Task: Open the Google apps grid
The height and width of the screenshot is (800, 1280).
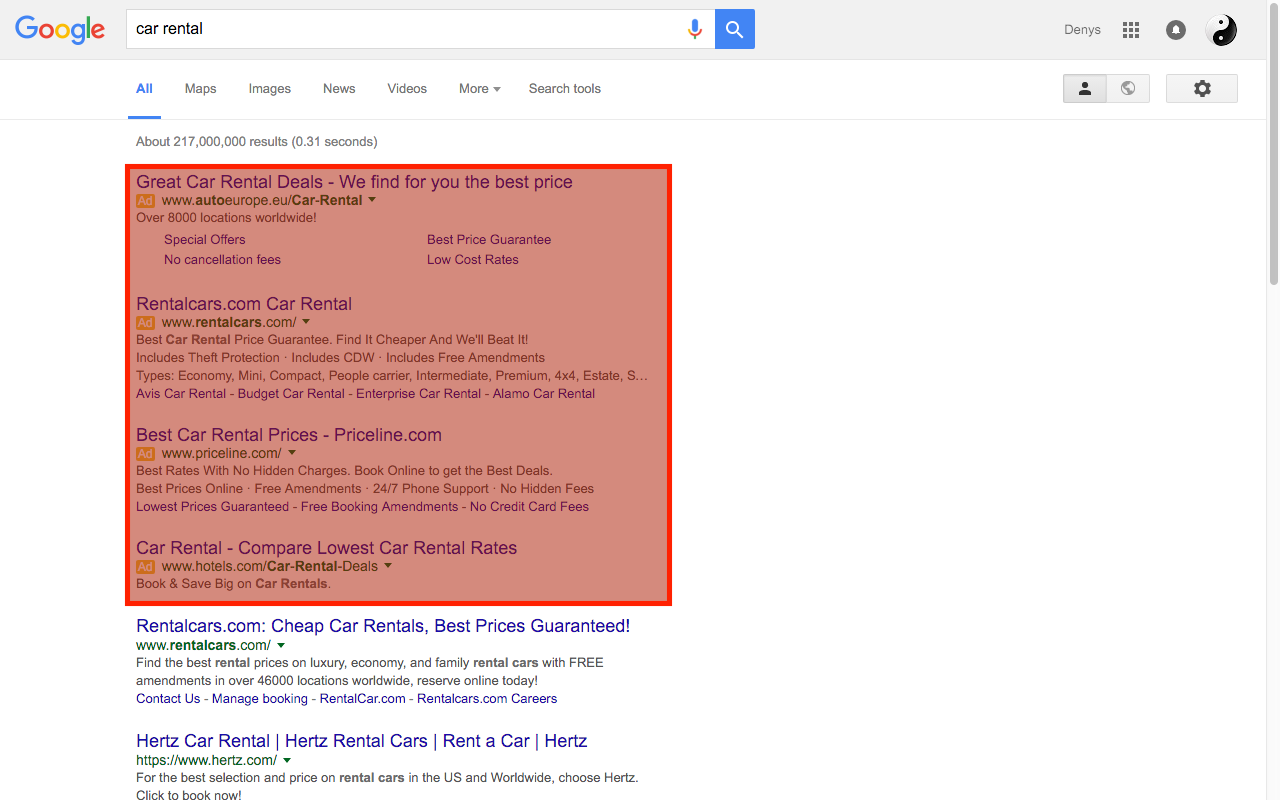Action: coord(1131,30)
